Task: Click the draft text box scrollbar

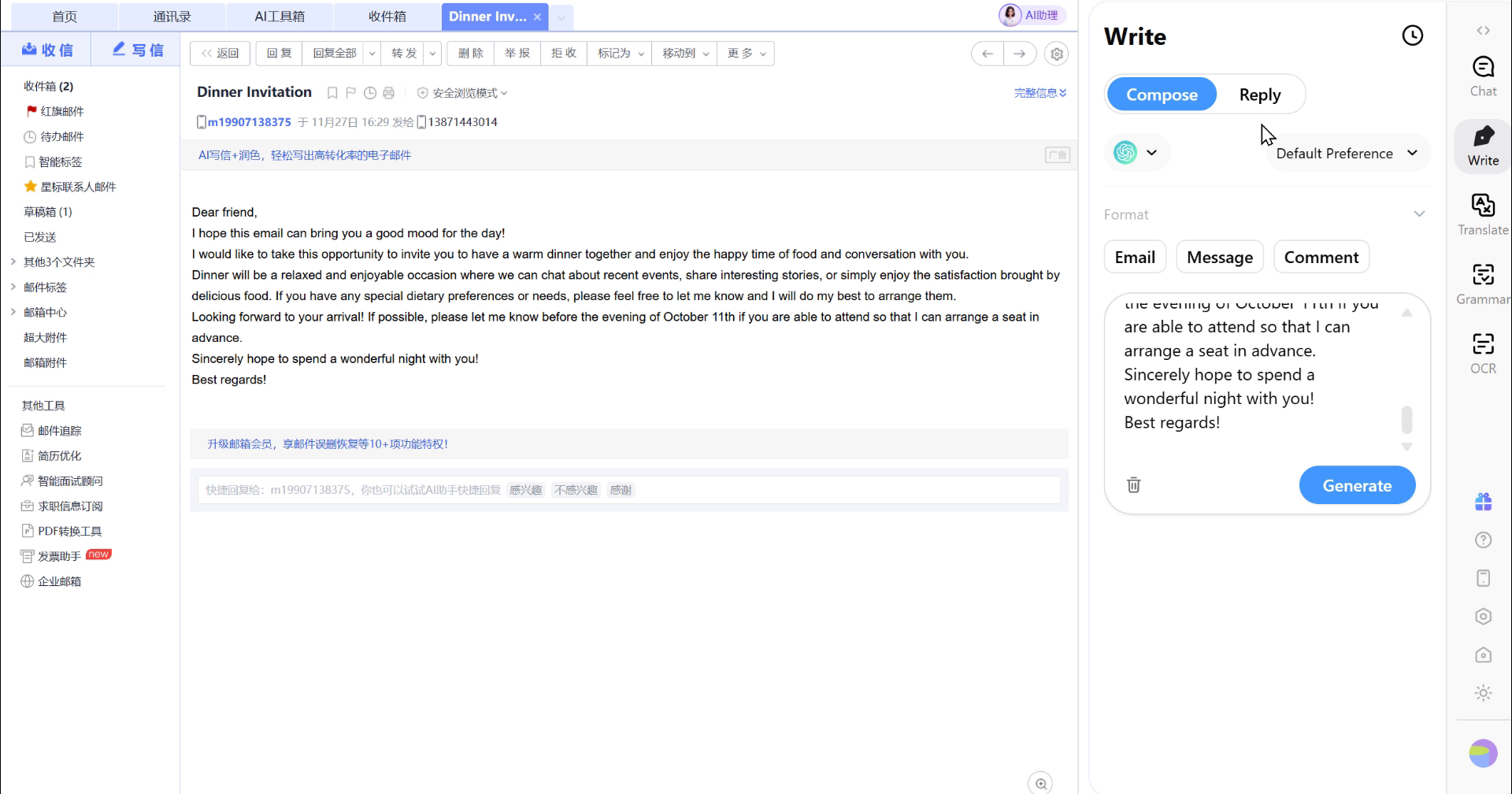Action: click(x=1406, y=419)
